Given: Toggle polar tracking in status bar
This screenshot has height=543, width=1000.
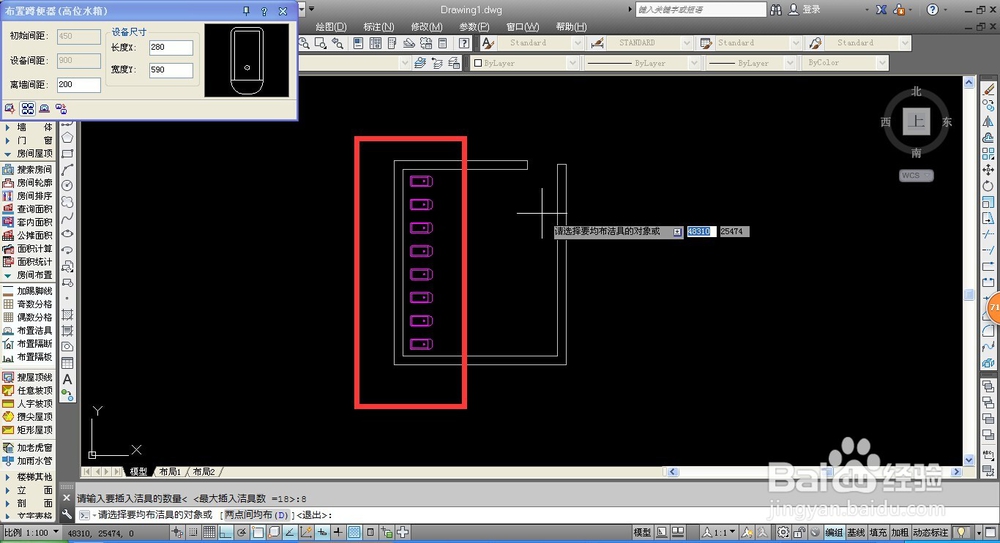Looking at the screenshot, I should (x=241, y=532).
